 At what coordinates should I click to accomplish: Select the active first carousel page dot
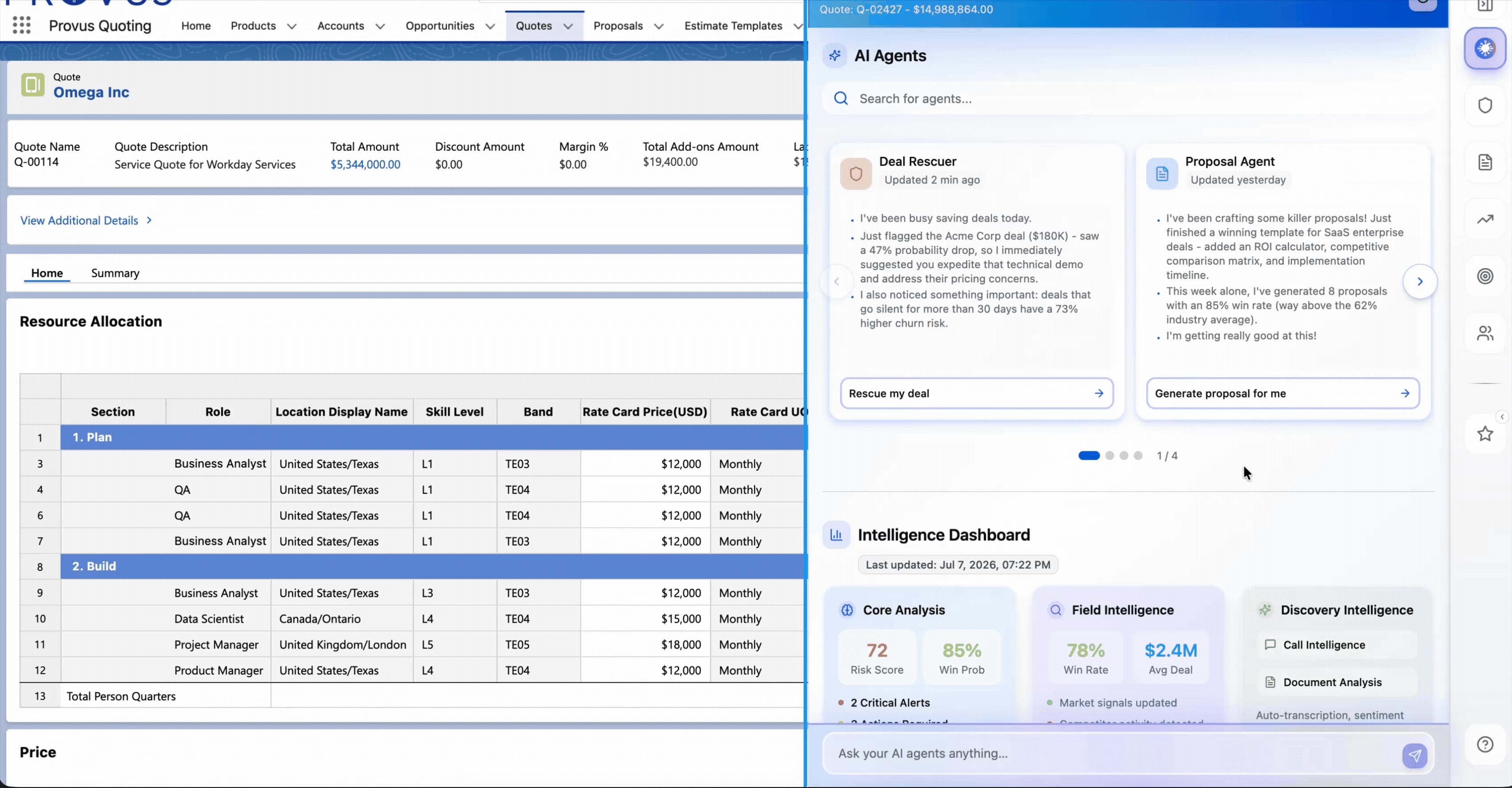click(1089, 455)
